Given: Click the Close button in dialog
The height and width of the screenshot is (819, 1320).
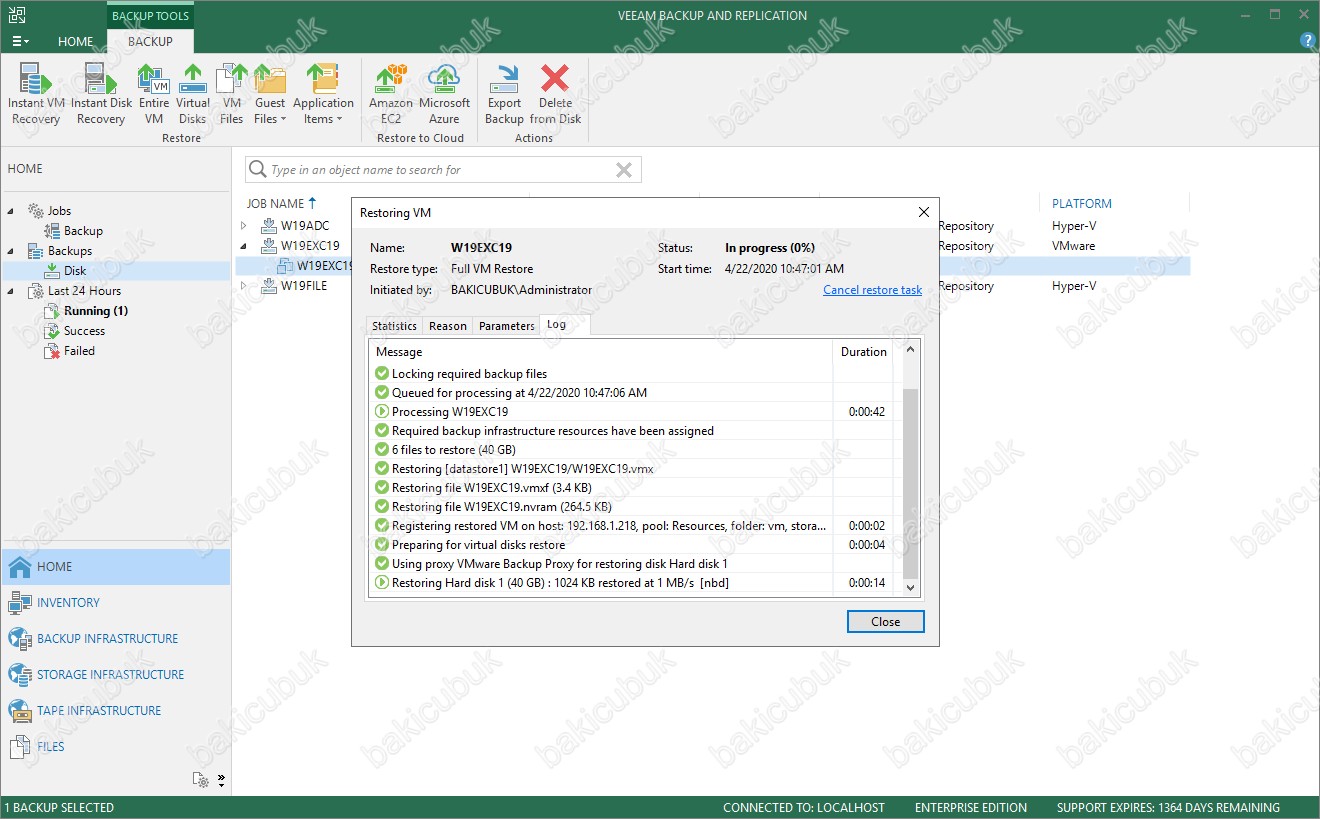Looking at the screenshot, I should point(885,621).
